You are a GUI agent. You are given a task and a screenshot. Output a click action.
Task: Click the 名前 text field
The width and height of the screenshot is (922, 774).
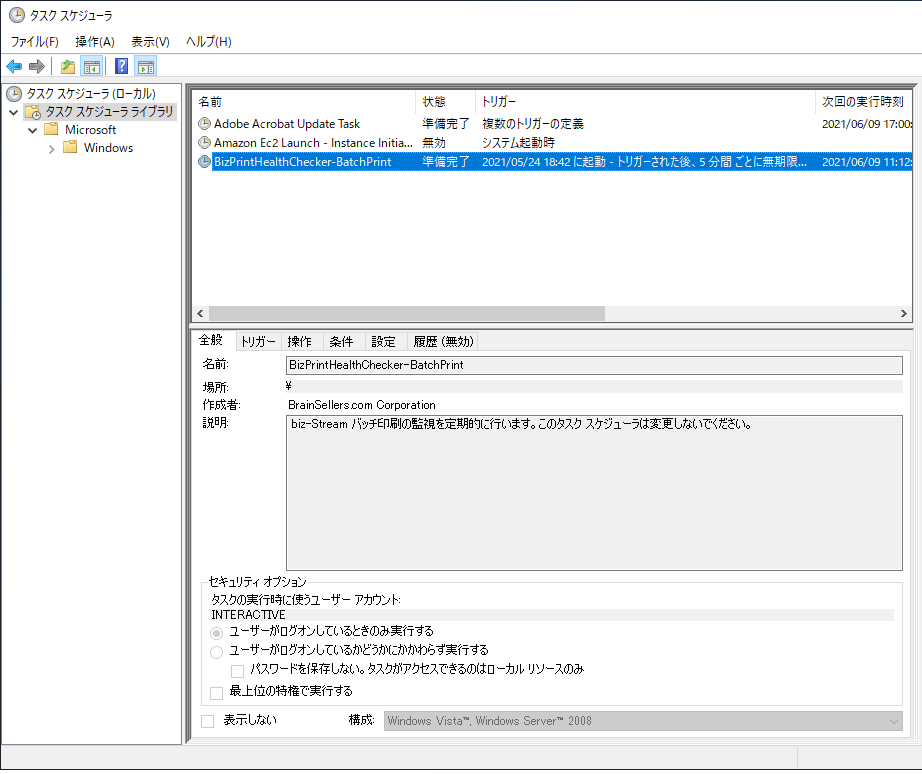coord(594,365)
